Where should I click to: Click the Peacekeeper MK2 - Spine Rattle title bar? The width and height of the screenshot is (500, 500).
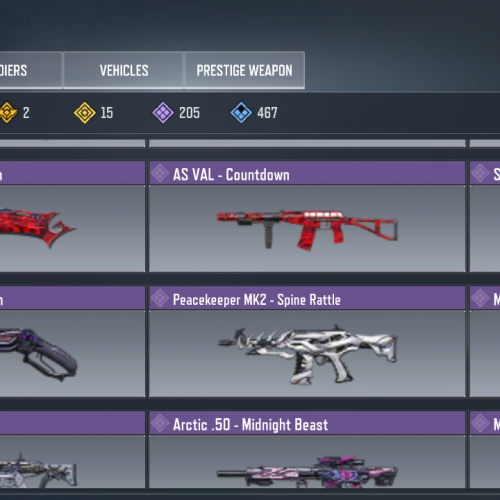pos(307,298)
